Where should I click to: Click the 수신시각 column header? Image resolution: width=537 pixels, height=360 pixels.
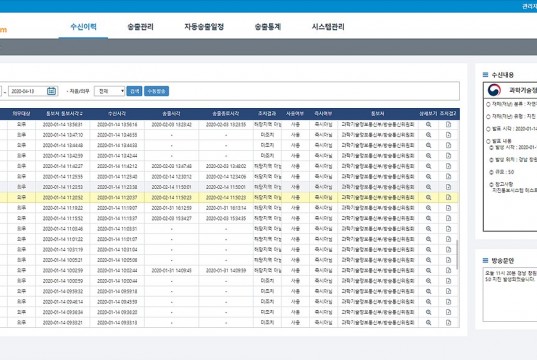tap(117, 114)
